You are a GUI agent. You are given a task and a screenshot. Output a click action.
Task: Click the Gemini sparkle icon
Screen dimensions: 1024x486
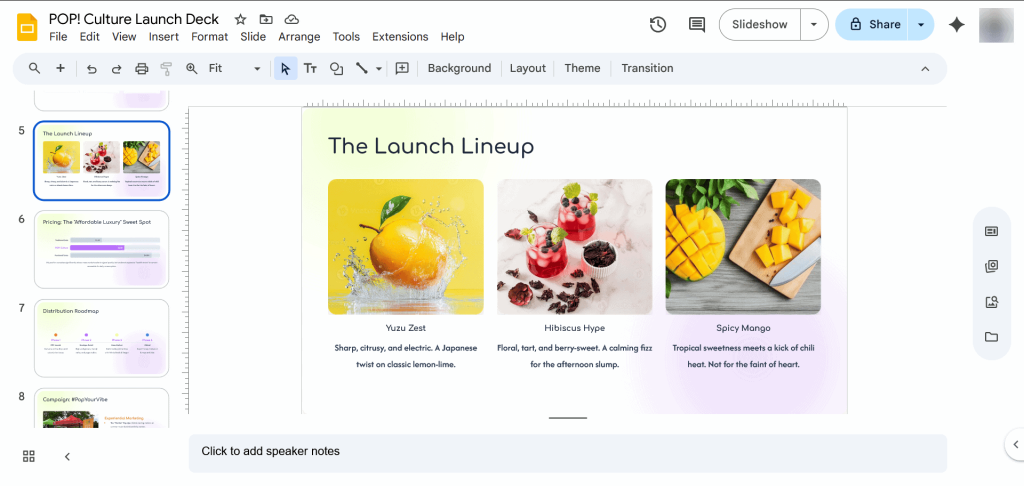pos(957,25)
